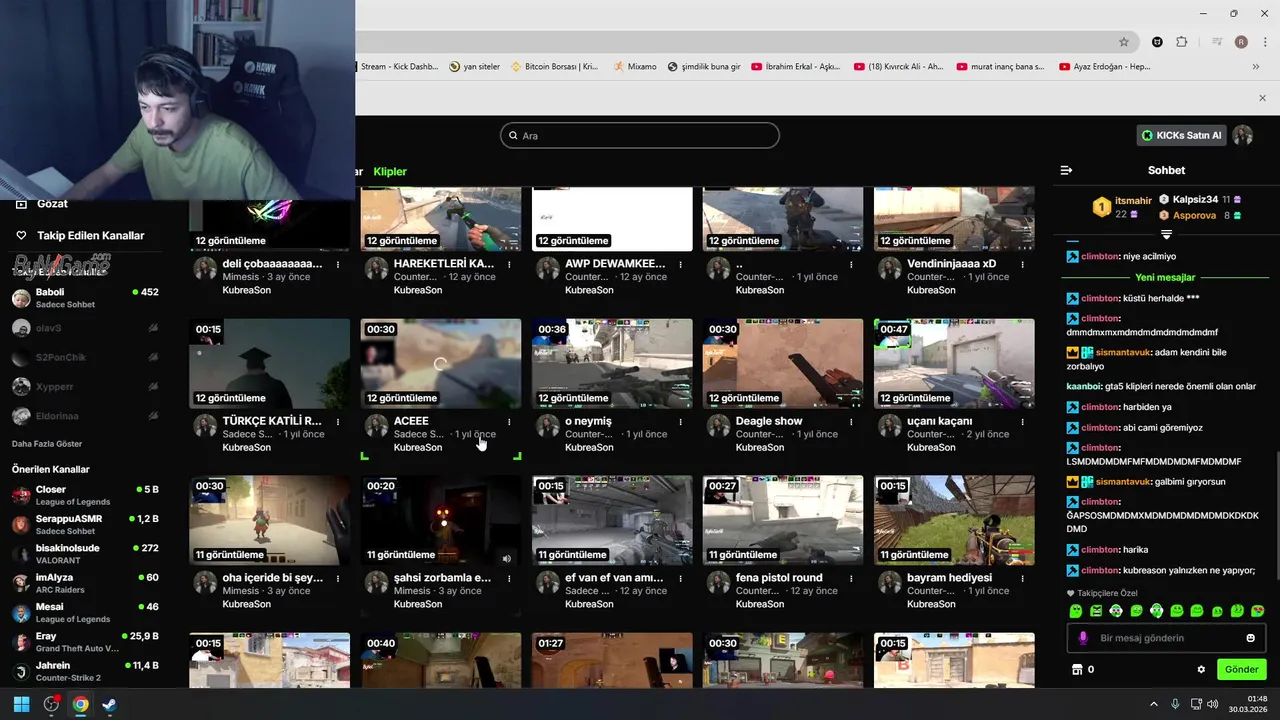
Task: Open Steam from the taskbar
Action: pos(109,704)
